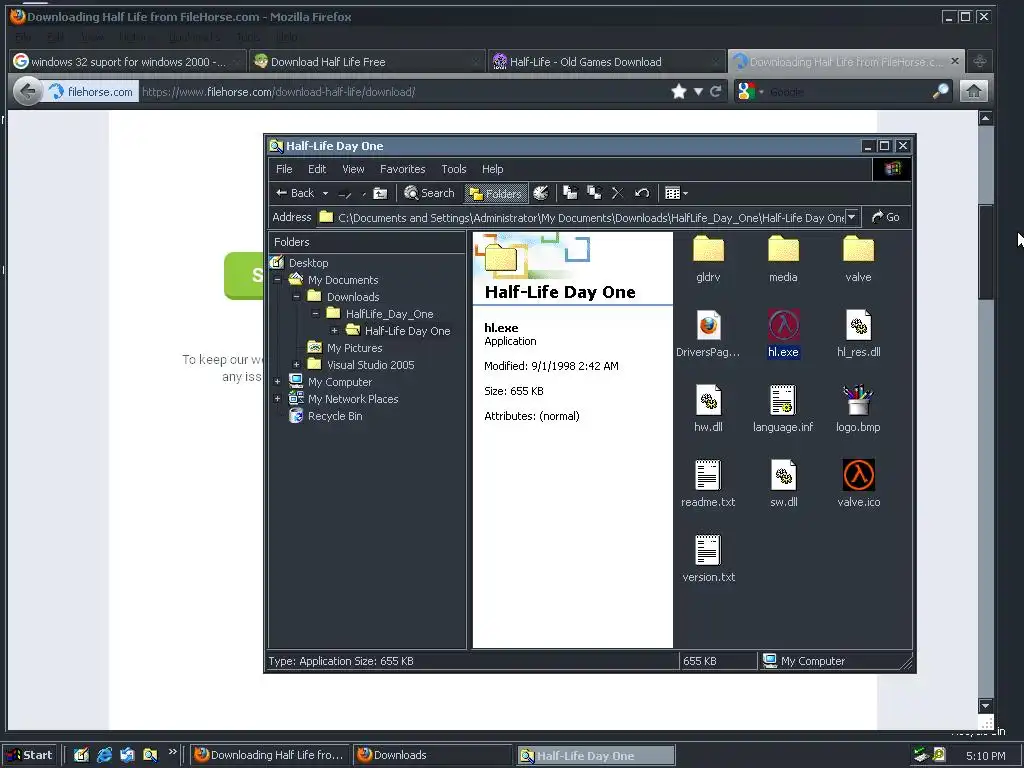Select the DriversPag... Firefox document file
This screenshot has height=768, width=1024.
[708, 334]
